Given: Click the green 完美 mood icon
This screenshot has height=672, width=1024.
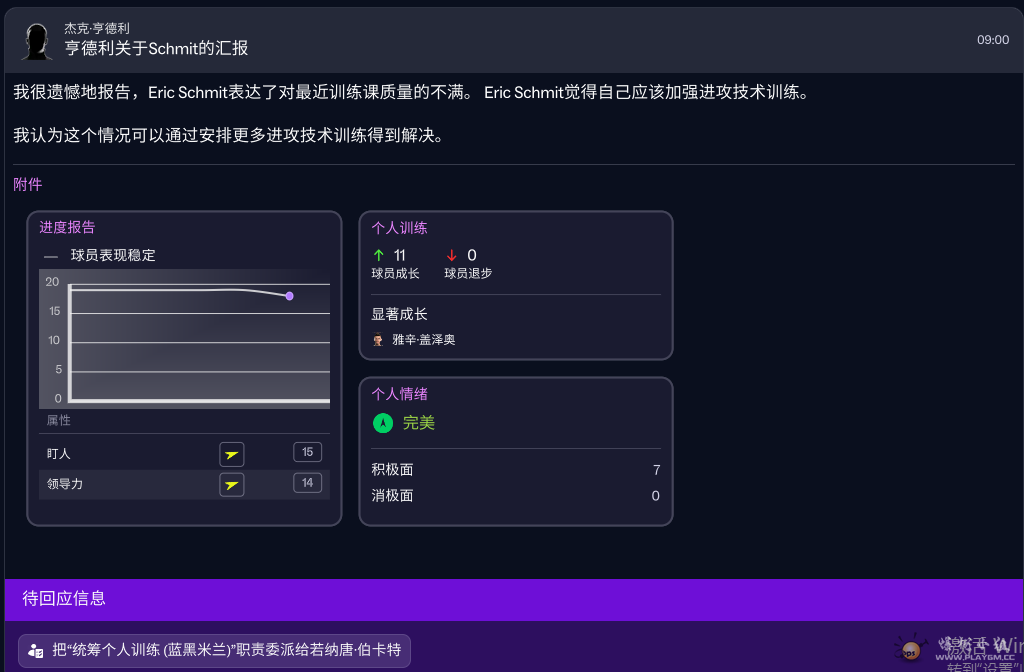Looking at the screenshot, I should [x=382, y=423].
